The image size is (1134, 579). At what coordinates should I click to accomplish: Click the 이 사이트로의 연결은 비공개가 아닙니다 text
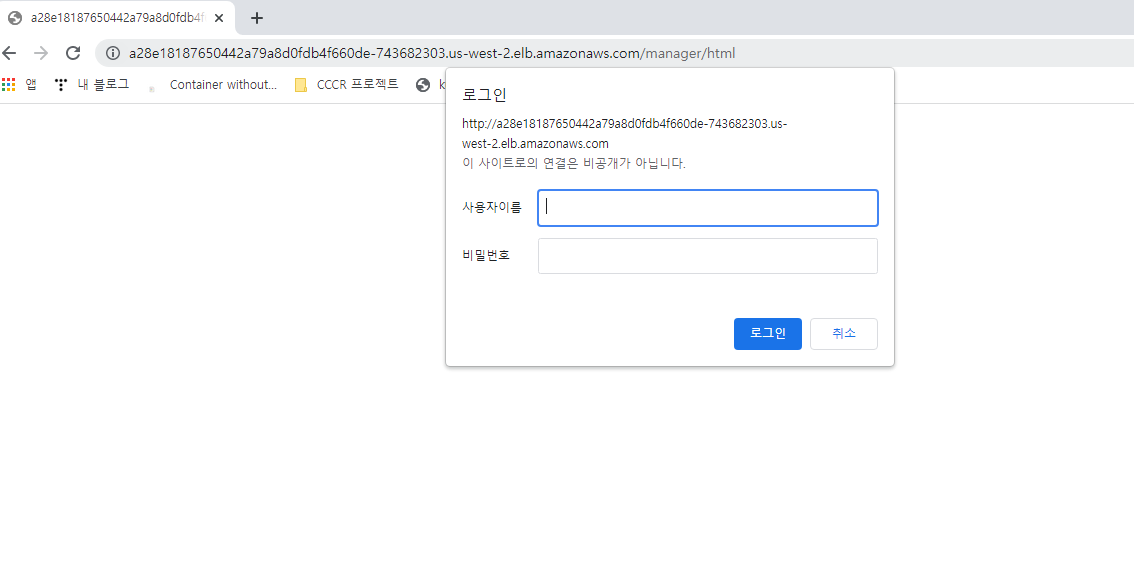pos(574,163)
